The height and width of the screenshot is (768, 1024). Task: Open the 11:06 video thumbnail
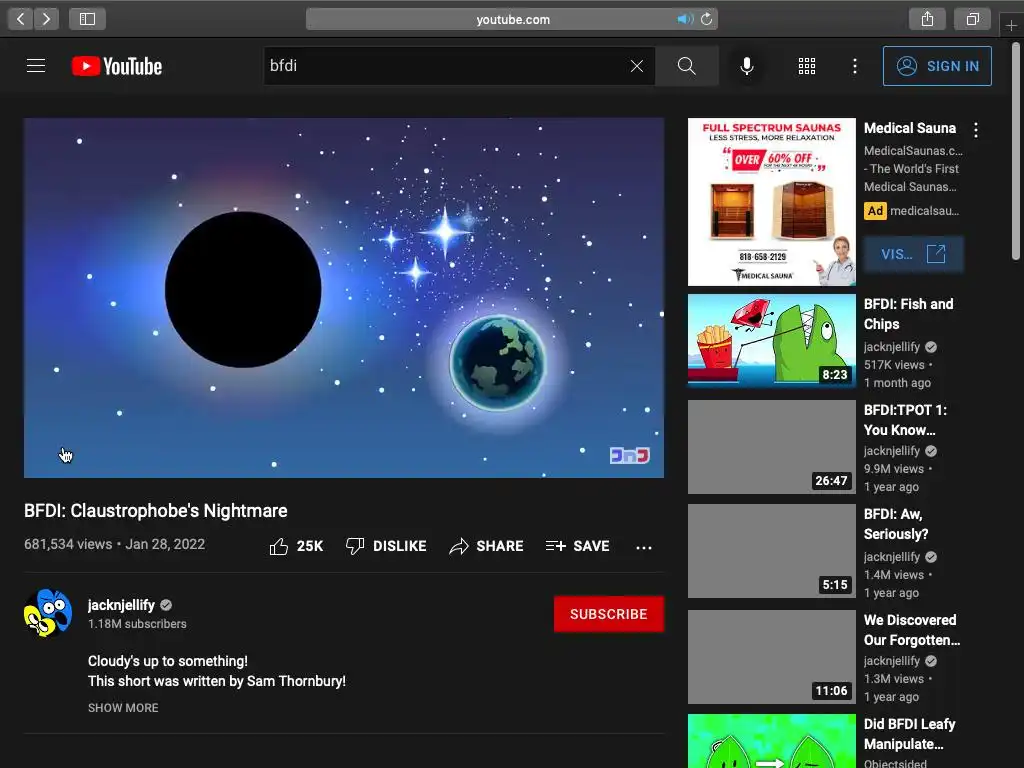[x=771, y=657]
